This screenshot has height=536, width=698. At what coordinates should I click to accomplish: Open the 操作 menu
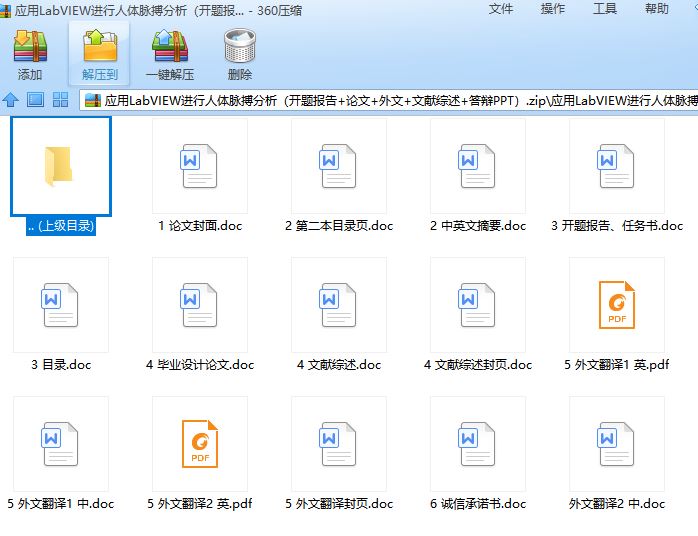pos(552,9)
